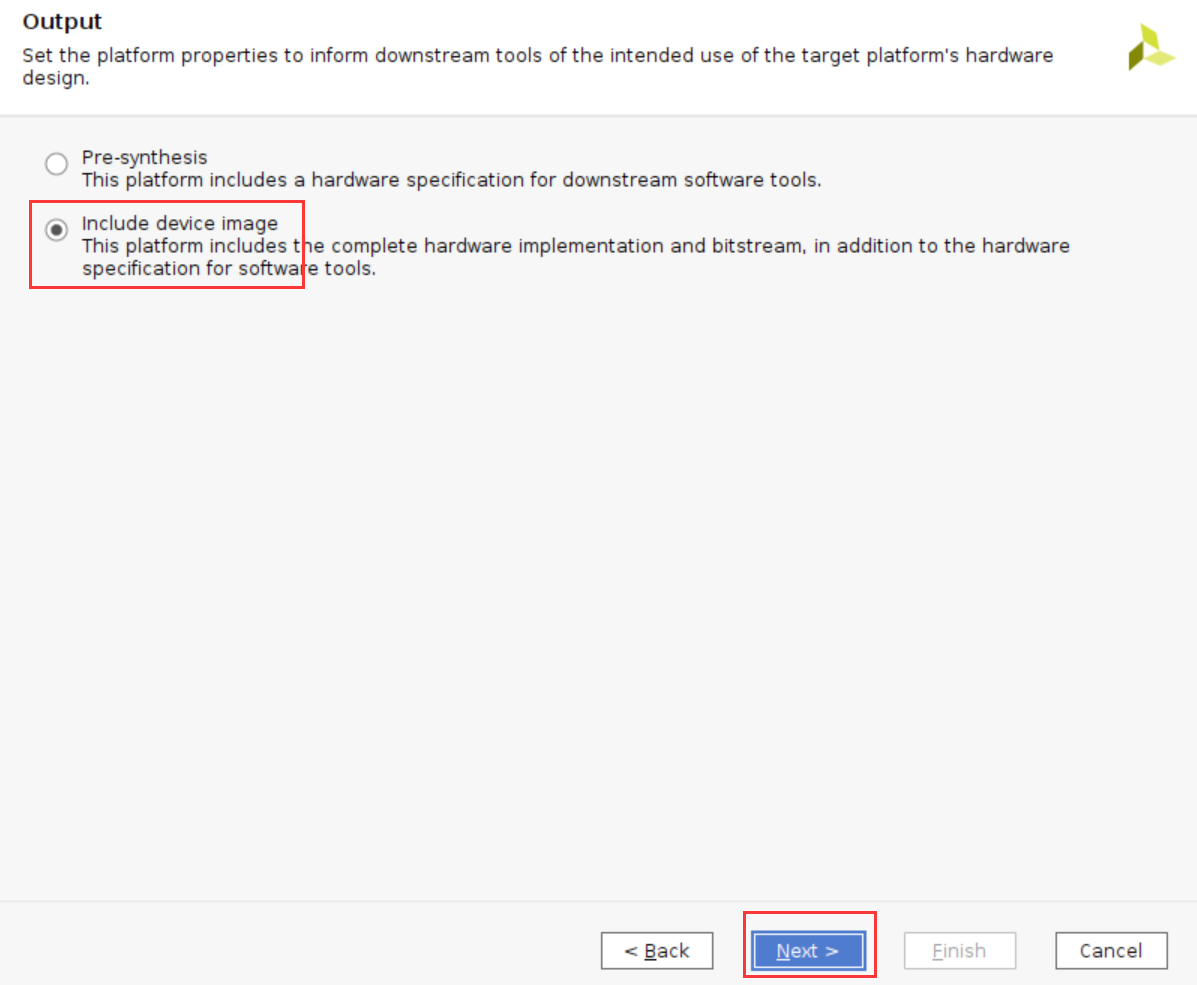Click the Pre-synthesis description about downstream software tools

pos(451,180)
